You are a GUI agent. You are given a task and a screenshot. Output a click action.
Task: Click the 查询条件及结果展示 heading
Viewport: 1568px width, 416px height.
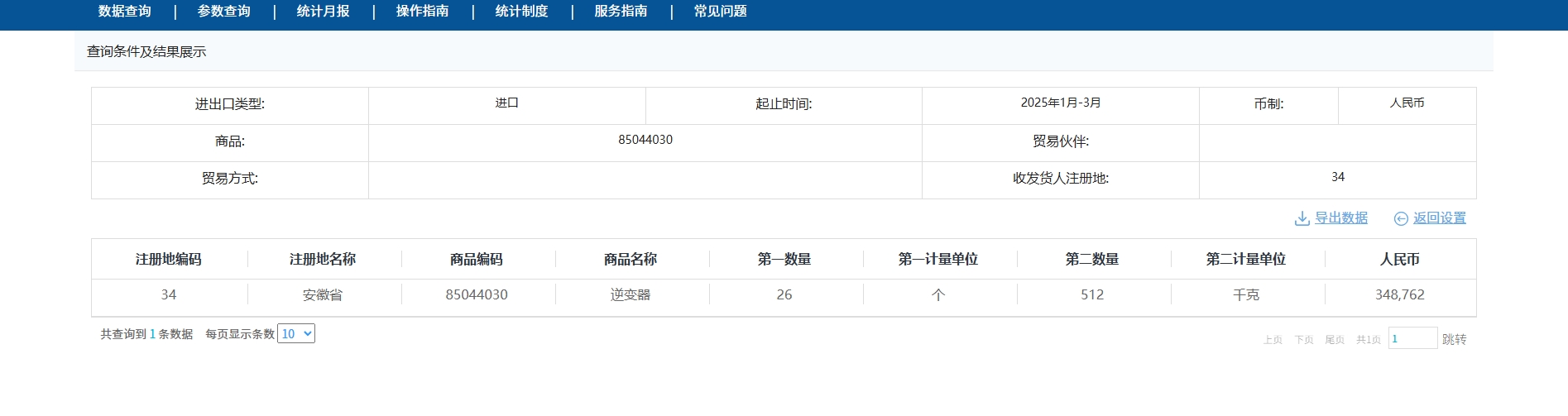click(146, 51)
